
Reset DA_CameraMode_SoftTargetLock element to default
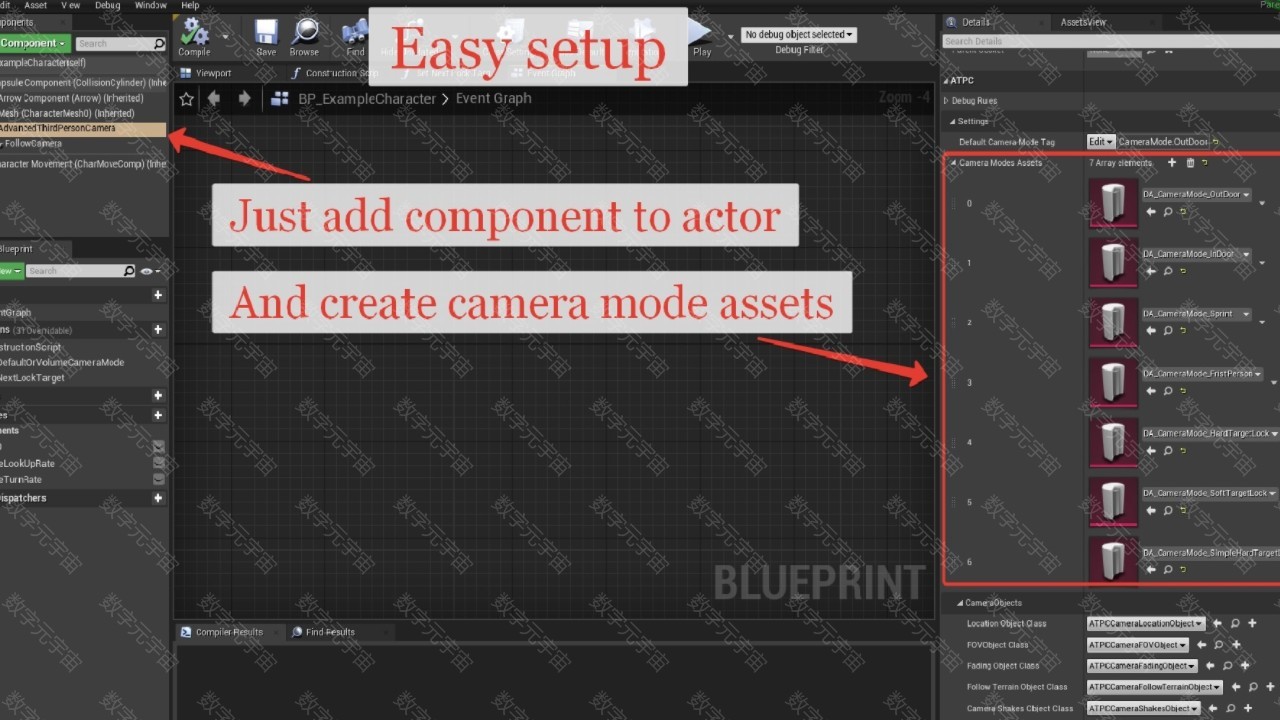pyautogui.click(x=1183, y=510)
